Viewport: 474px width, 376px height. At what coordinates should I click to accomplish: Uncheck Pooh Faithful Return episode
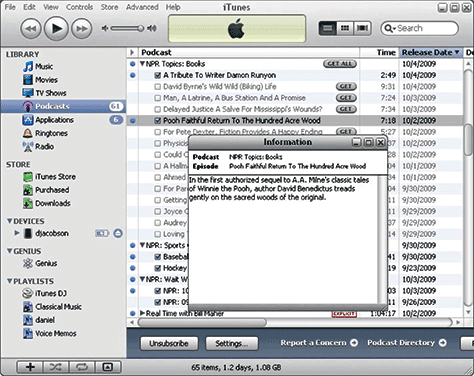click(158, 121)
